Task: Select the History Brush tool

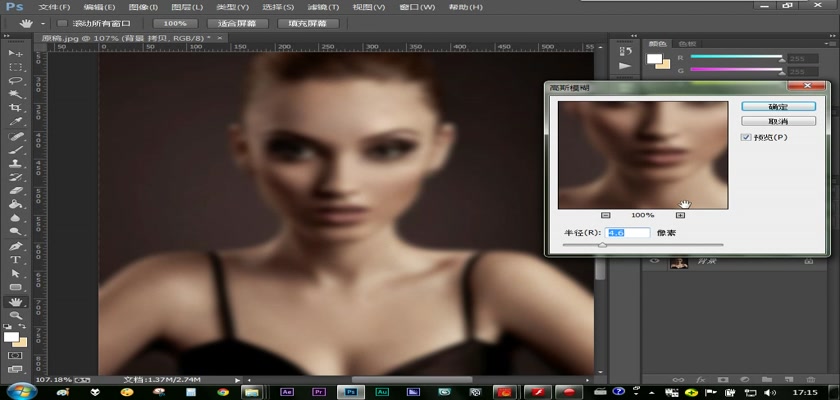Action: (16, 177)
